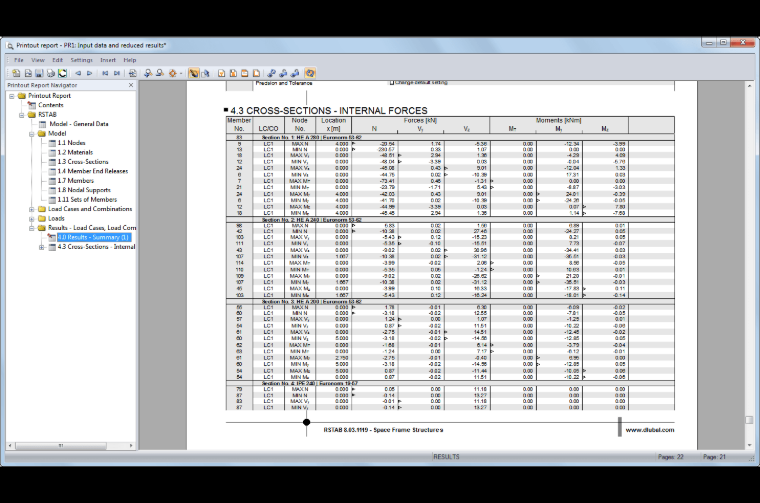Activate the select mode icon beside the hand tool
The height and width of the screenshot is (503, 760).
point(206,73)
